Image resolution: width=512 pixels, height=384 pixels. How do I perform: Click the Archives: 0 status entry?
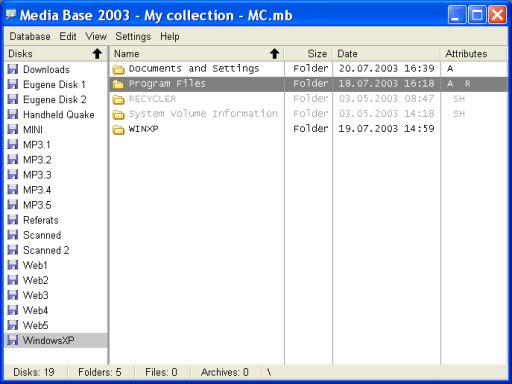(225, 372)
